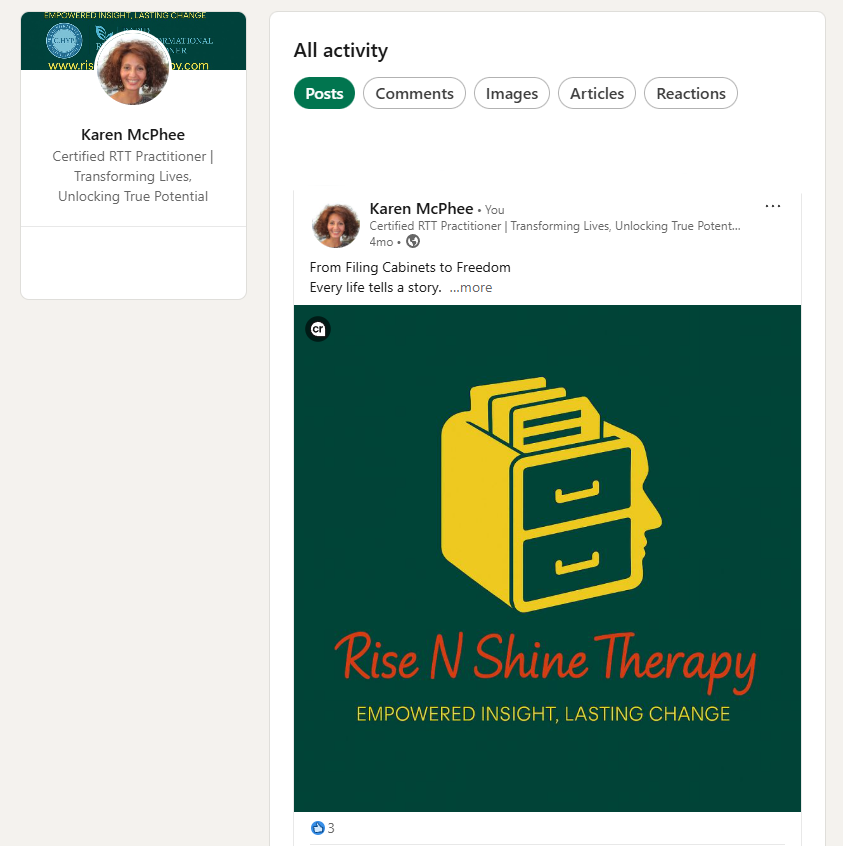Image resolution: width=843 pixels, height=846 pixels.
Task: Click the like reaction icon under the post
Action: point(317,828)
